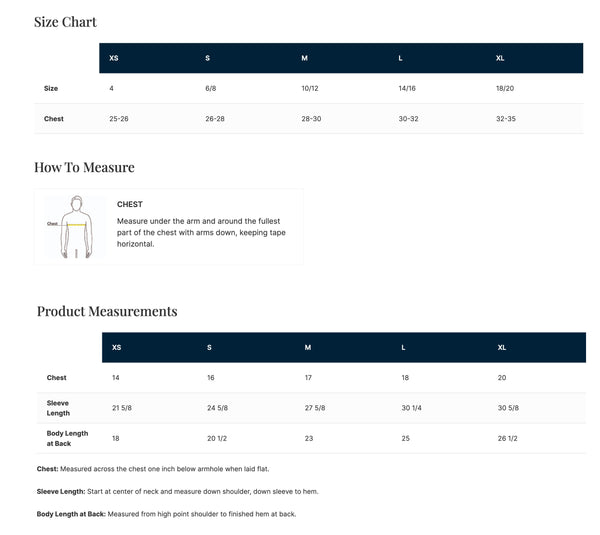Image resolution: width=600 pixels, height=535 pixels.
Task: Select the 21 5/8 sleeve length value
Action: [122, 408]
